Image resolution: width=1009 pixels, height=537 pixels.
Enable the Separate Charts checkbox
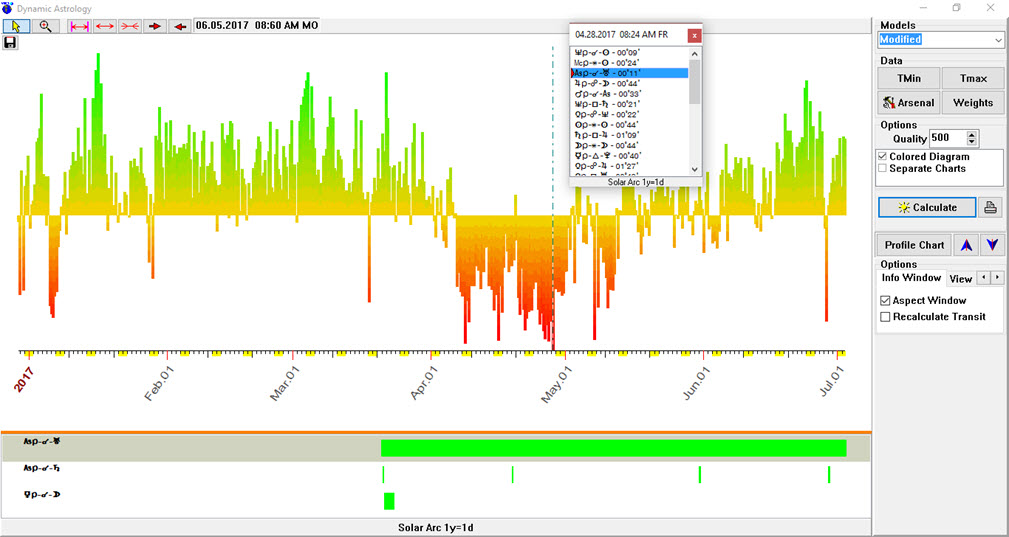coord(883,169)
